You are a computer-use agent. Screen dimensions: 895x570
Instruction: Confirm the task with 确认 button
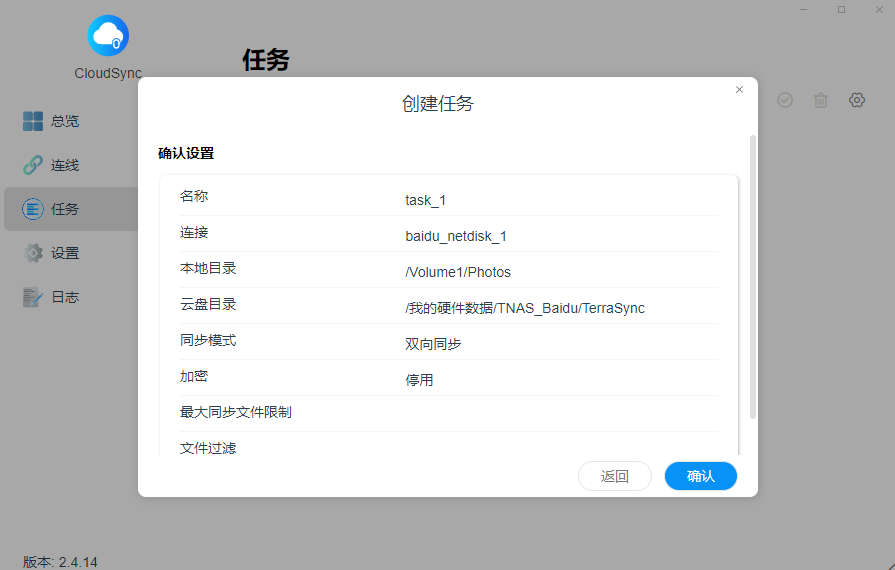[x=700, y=476]
